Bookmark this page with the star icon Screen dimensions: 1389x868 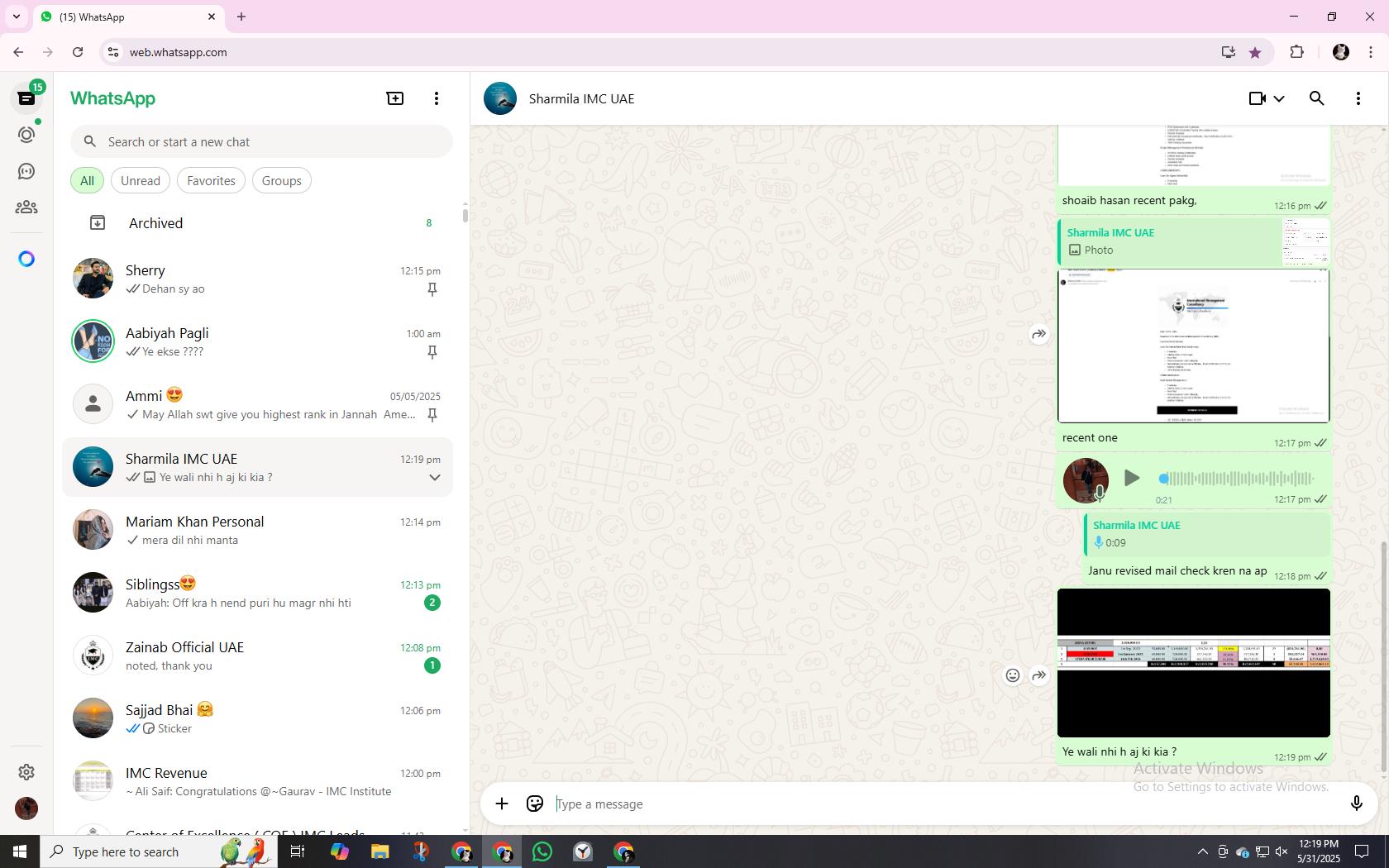coord(1255,52)
